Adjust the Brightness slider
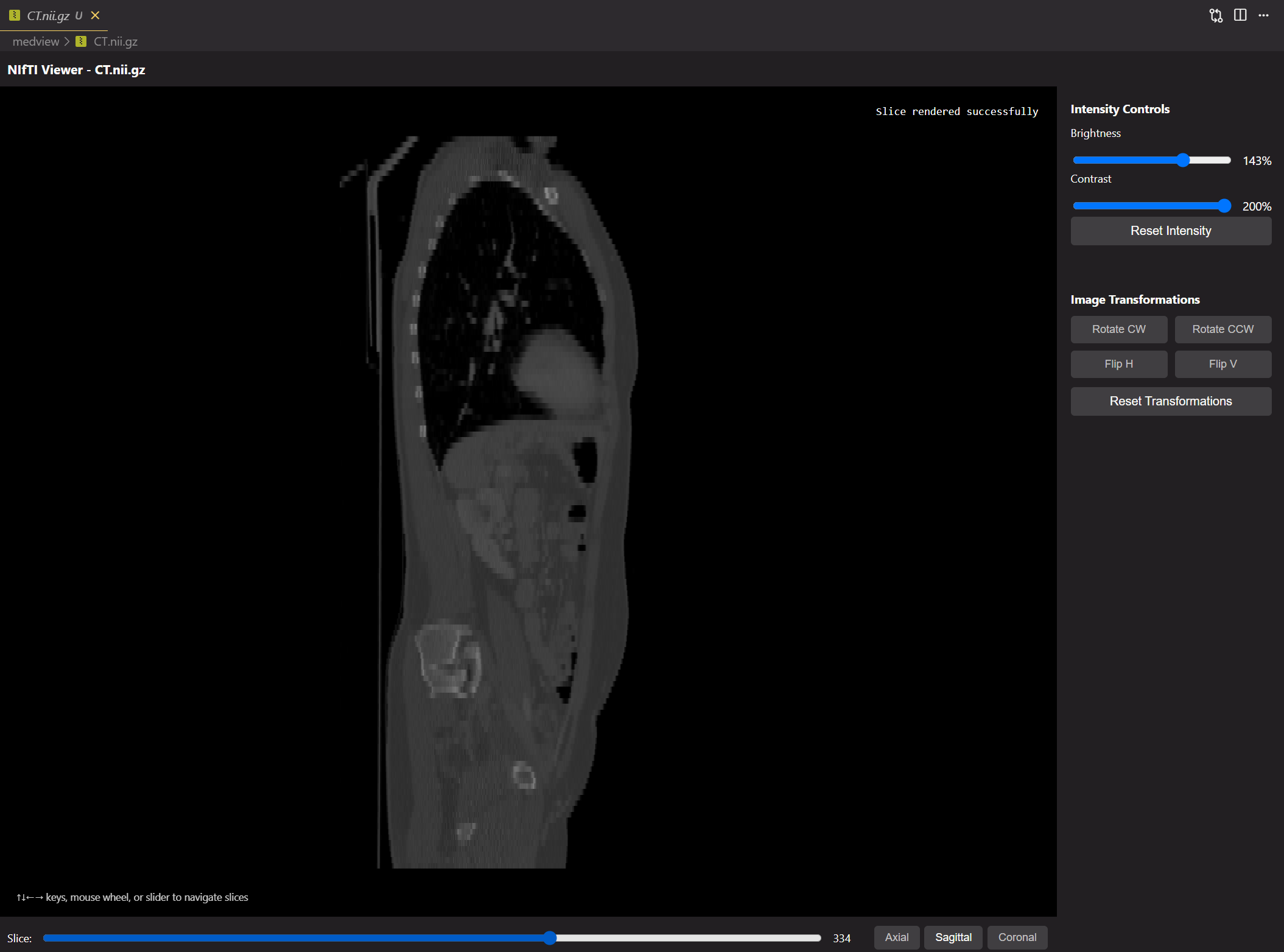The height and width of the screenshot is (952, 1284). 1152,160
